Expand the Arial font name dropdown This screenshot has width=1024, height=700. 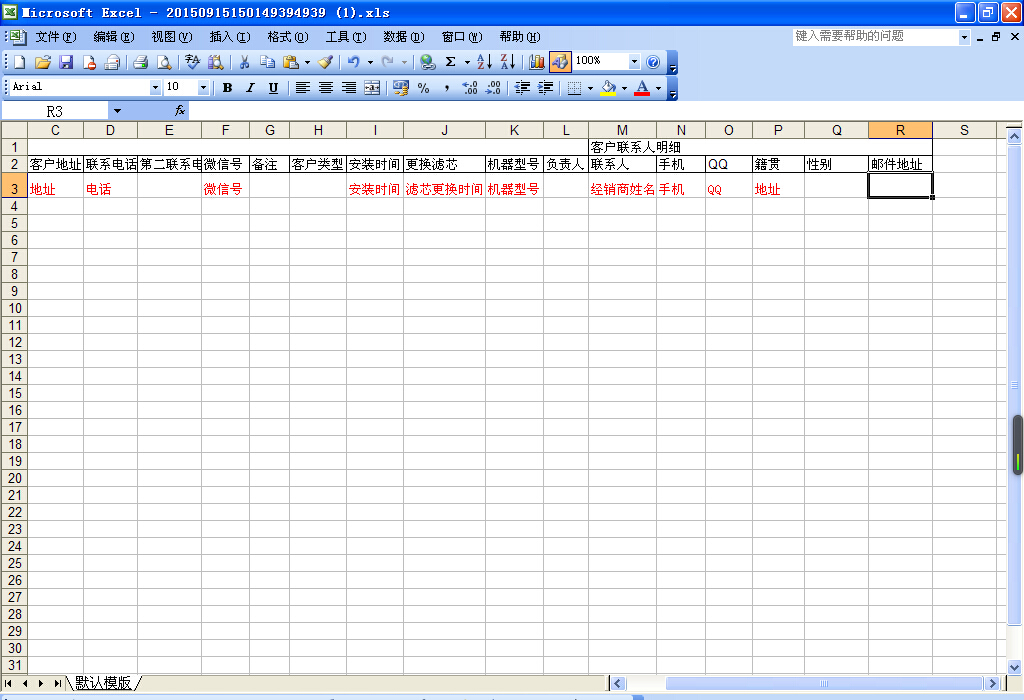coord(155,88)
